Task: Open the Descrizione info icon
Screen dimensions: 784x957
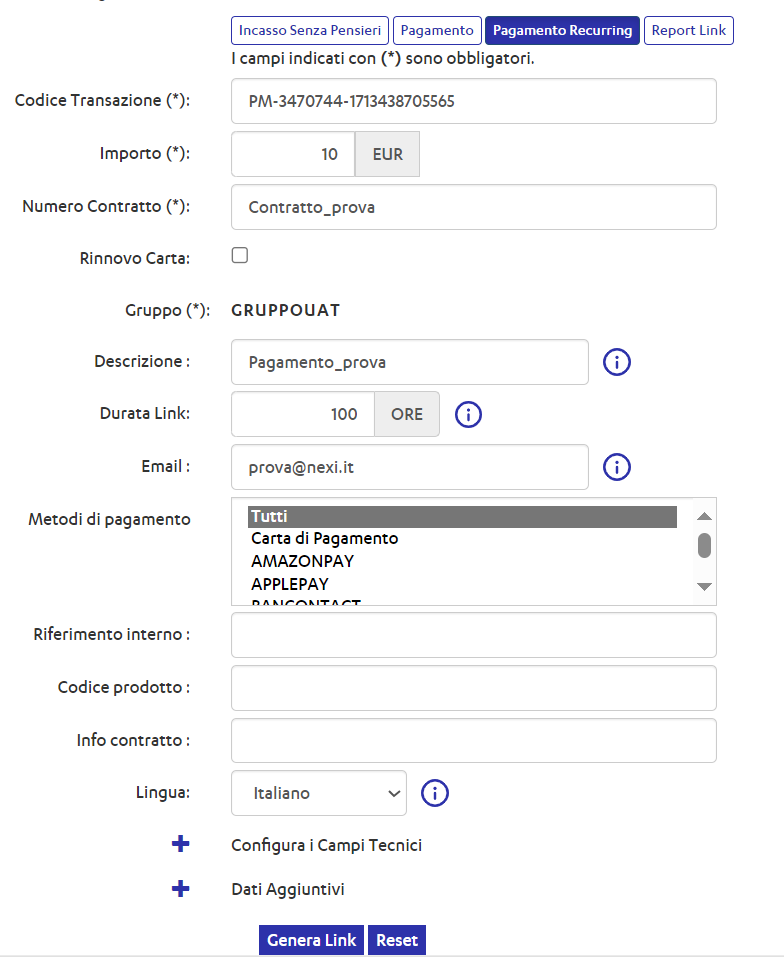Action: click(617, 362)
